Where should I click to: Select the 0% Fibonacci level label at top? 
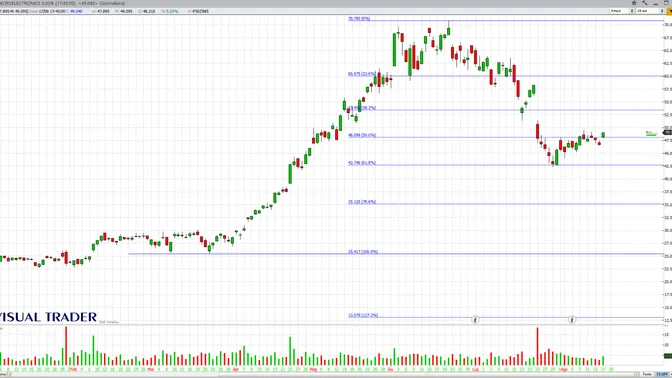[x=359, y=18]
